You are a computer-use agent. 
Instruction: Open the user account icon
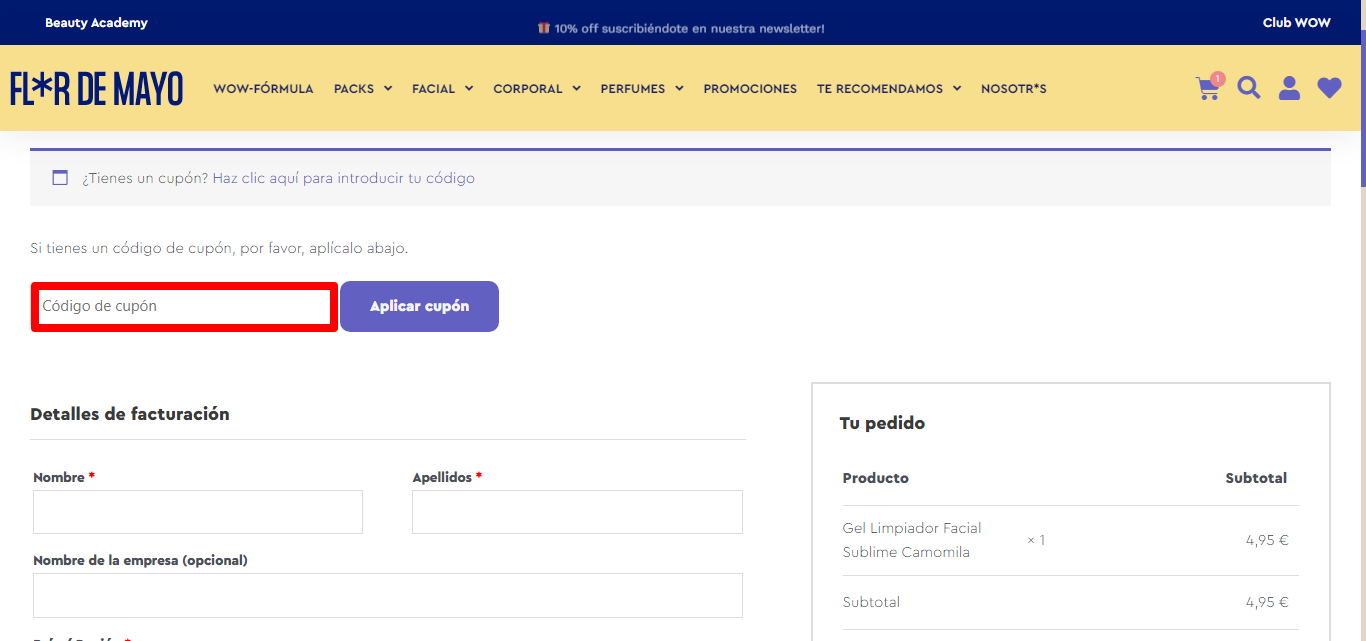(x=1290, y=88)
